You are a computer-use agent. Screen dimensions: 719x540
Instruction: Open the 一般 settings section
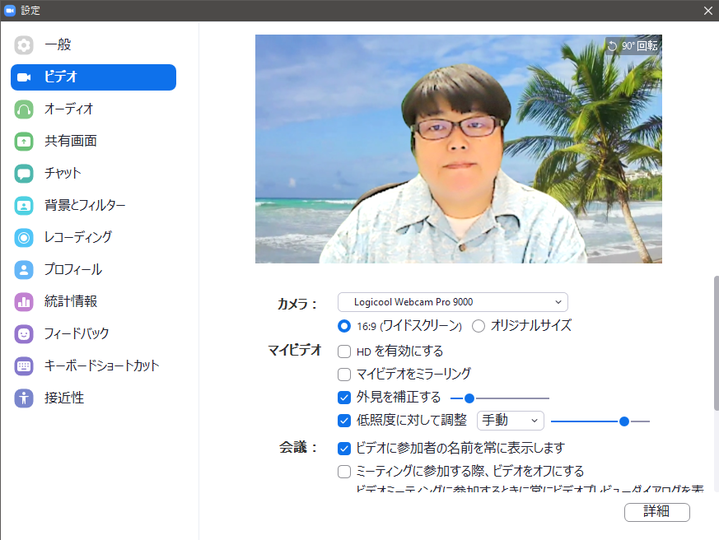(93, 45)
